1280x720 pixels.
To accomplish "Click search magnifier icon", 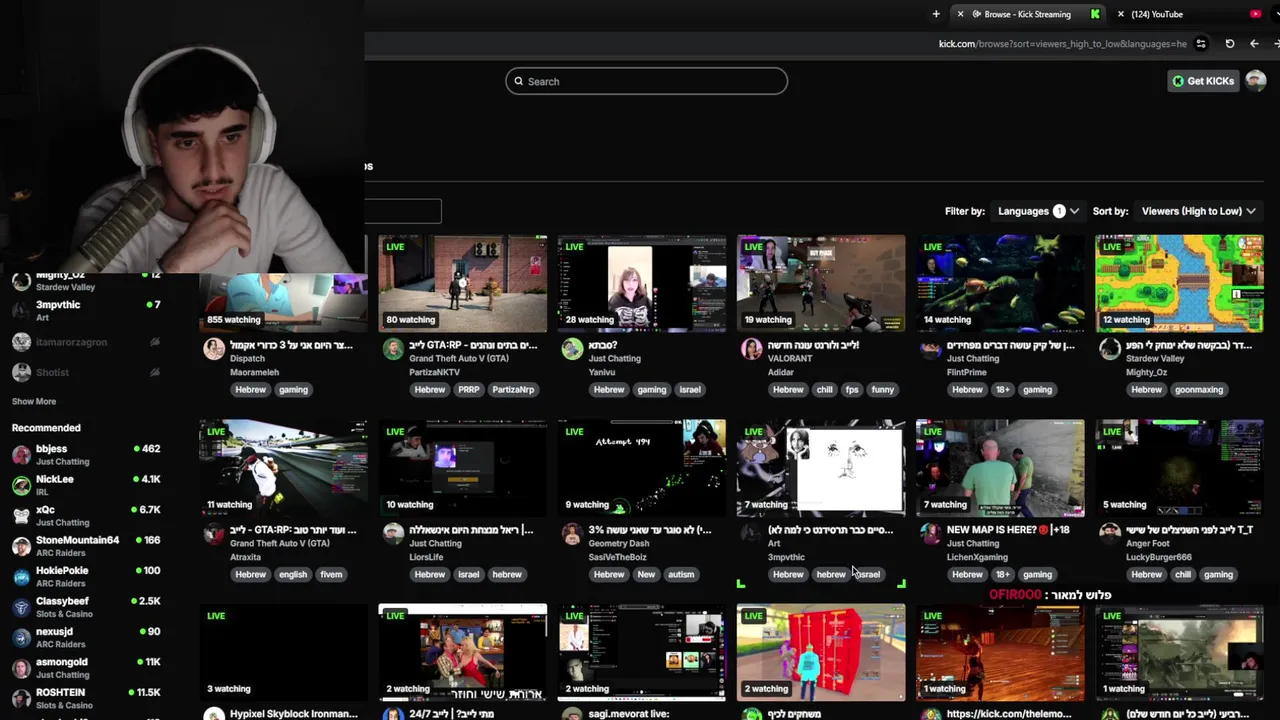I will [519, 81].
